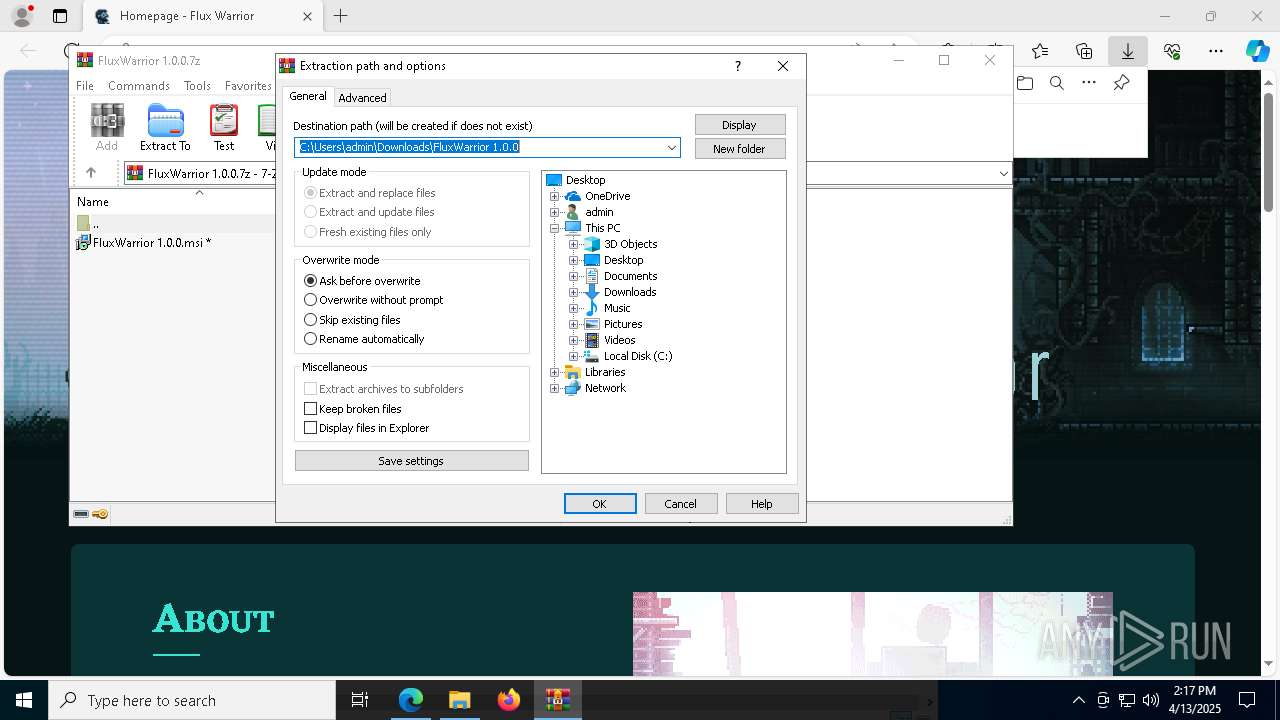The width and height of the screenshot is (1280, 720).
Task: Open the WinRAR Favorites menu
Action: [x=248, y=86]
